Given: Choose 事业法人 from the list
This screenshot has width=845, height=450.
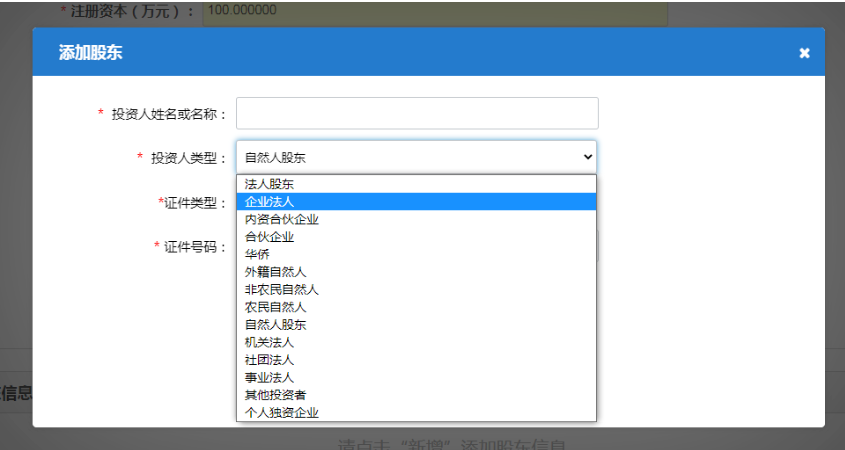Looking at the screenshot, I should tap(269, 377).
